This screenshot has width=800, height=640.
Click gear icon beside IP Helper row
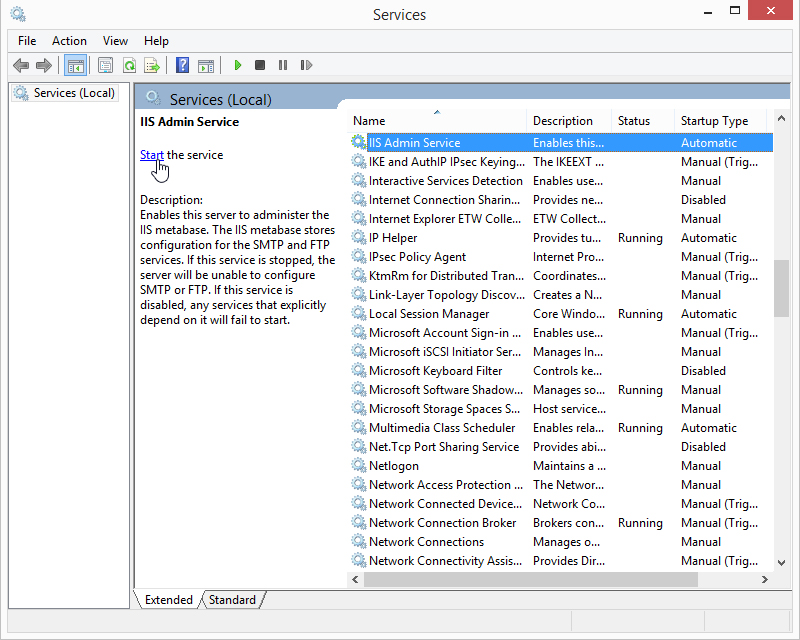359,237
